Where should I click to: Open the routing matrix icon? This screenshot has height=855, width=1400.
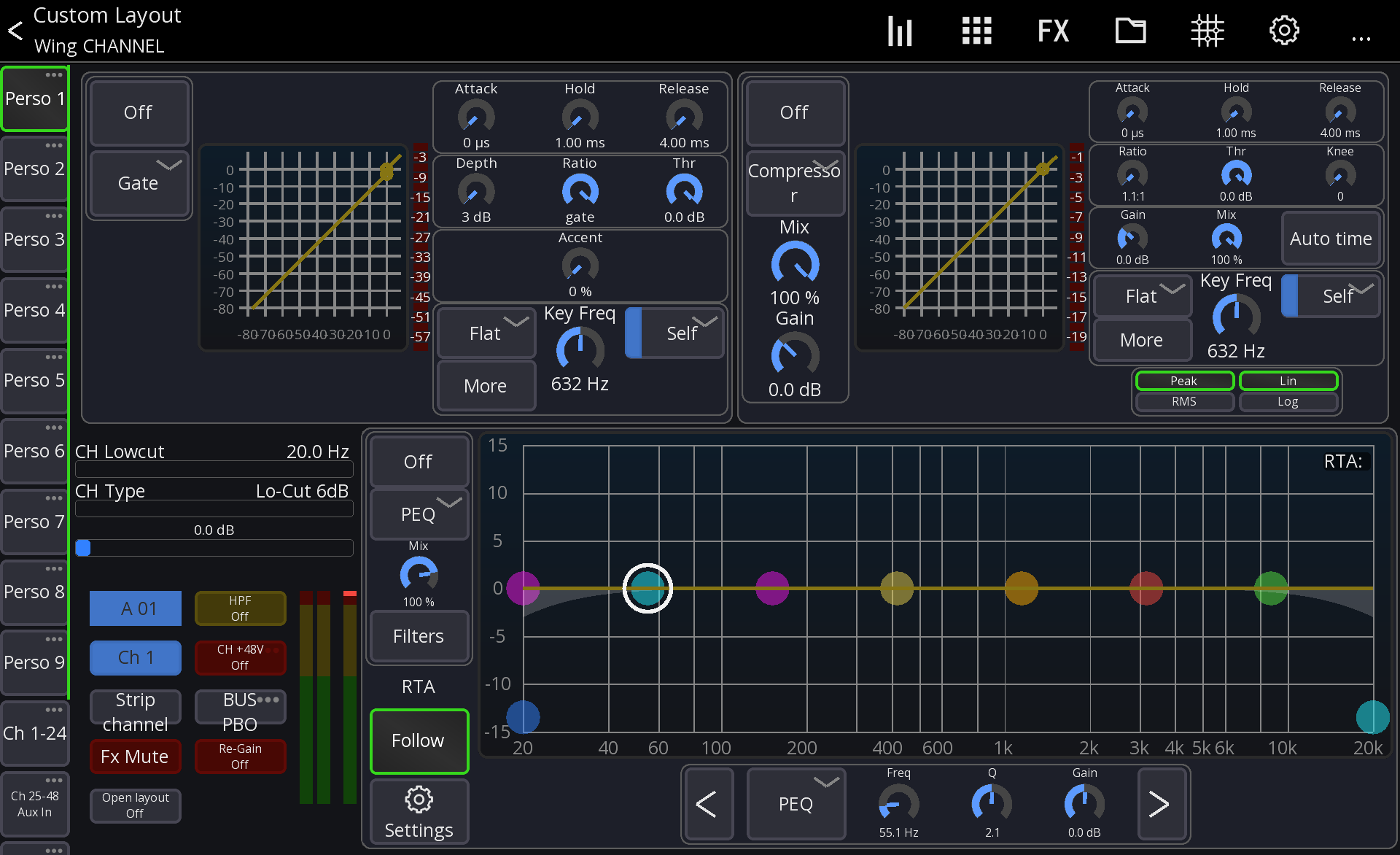tap(1207, 31)
